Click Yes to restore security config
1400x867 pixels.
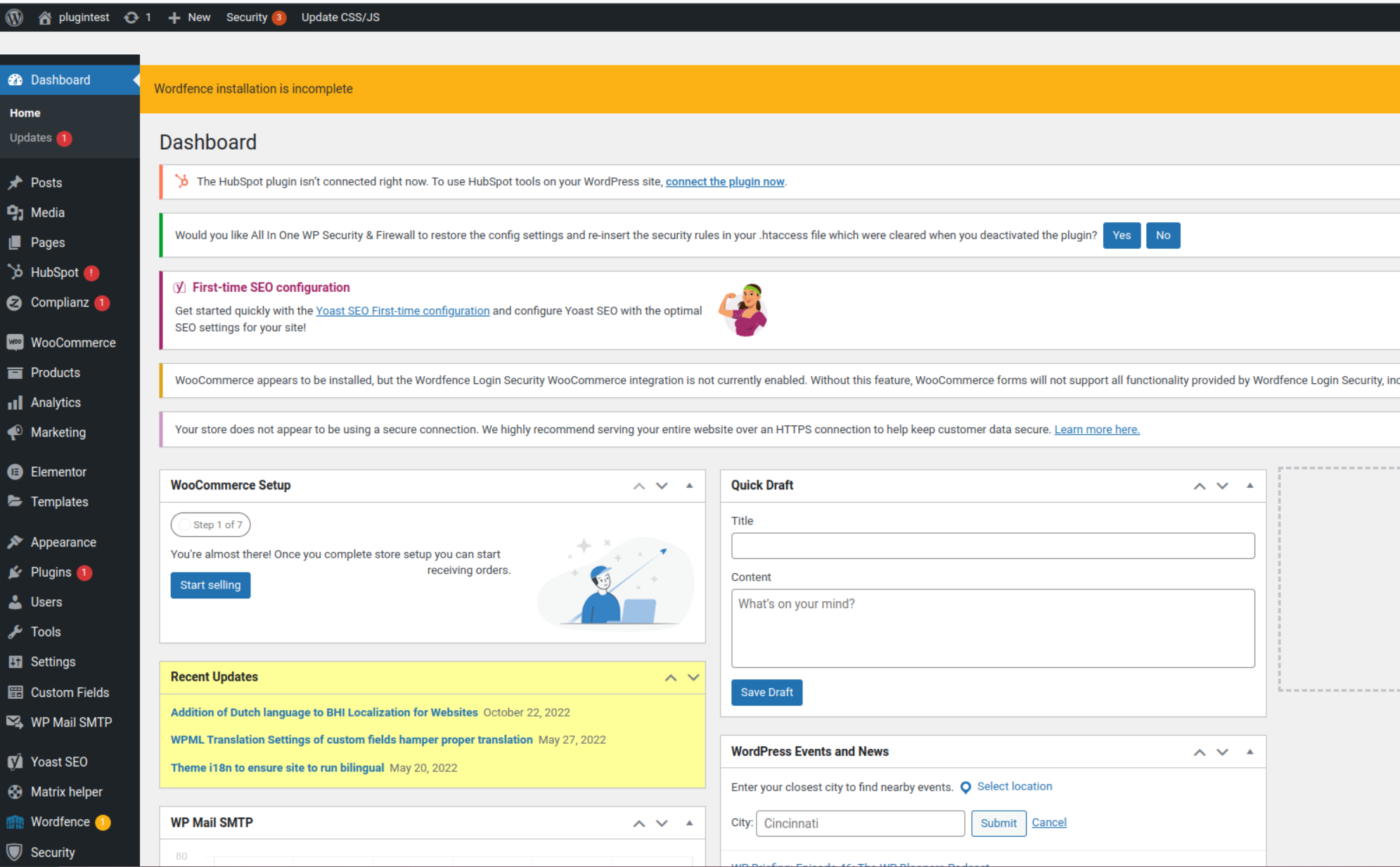point(1122,236)
